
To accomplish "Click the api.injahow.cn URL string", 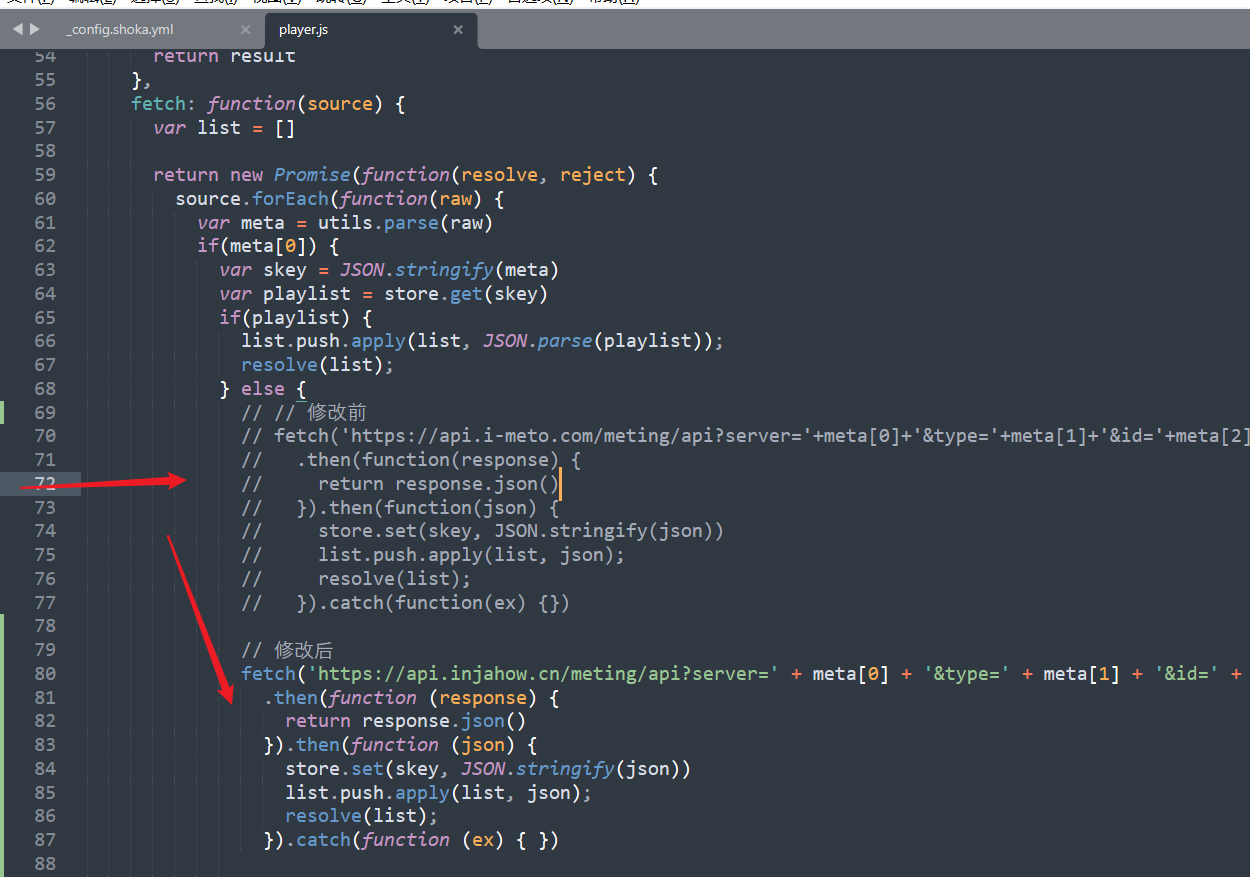I will pos(540,674).
